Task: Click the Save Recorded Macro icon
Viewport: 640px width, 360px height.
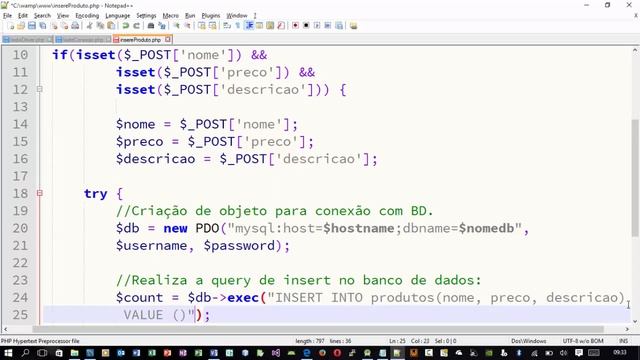Action: [339, 26]
